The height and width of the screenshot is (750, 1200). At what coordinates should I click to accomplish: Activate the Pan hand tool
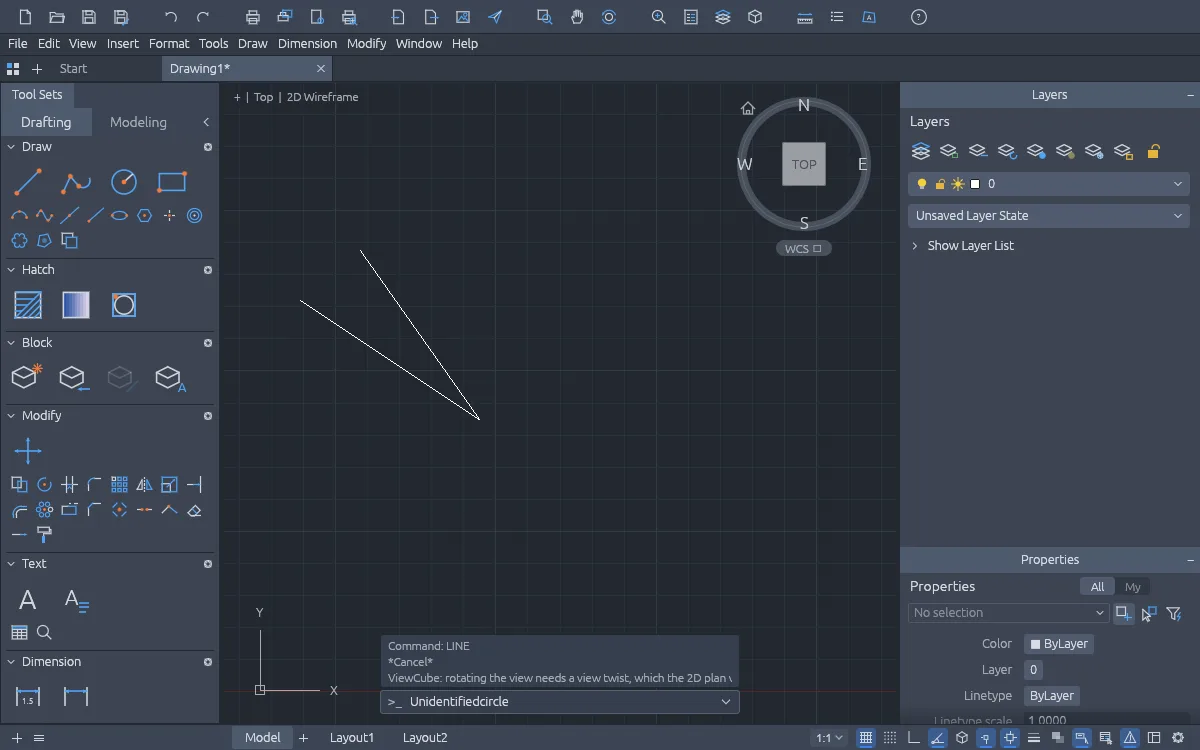[x=577, y=17]
